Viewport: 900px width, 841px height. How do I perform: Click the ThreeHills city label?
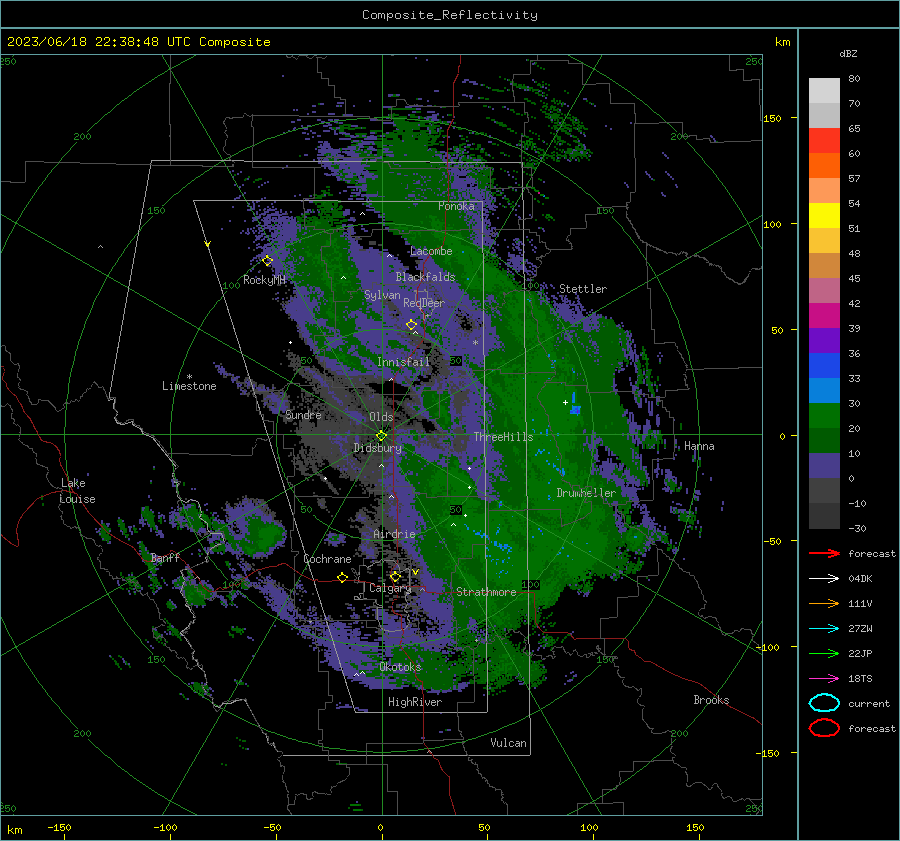pyautogui.click(x=503, y=437)
